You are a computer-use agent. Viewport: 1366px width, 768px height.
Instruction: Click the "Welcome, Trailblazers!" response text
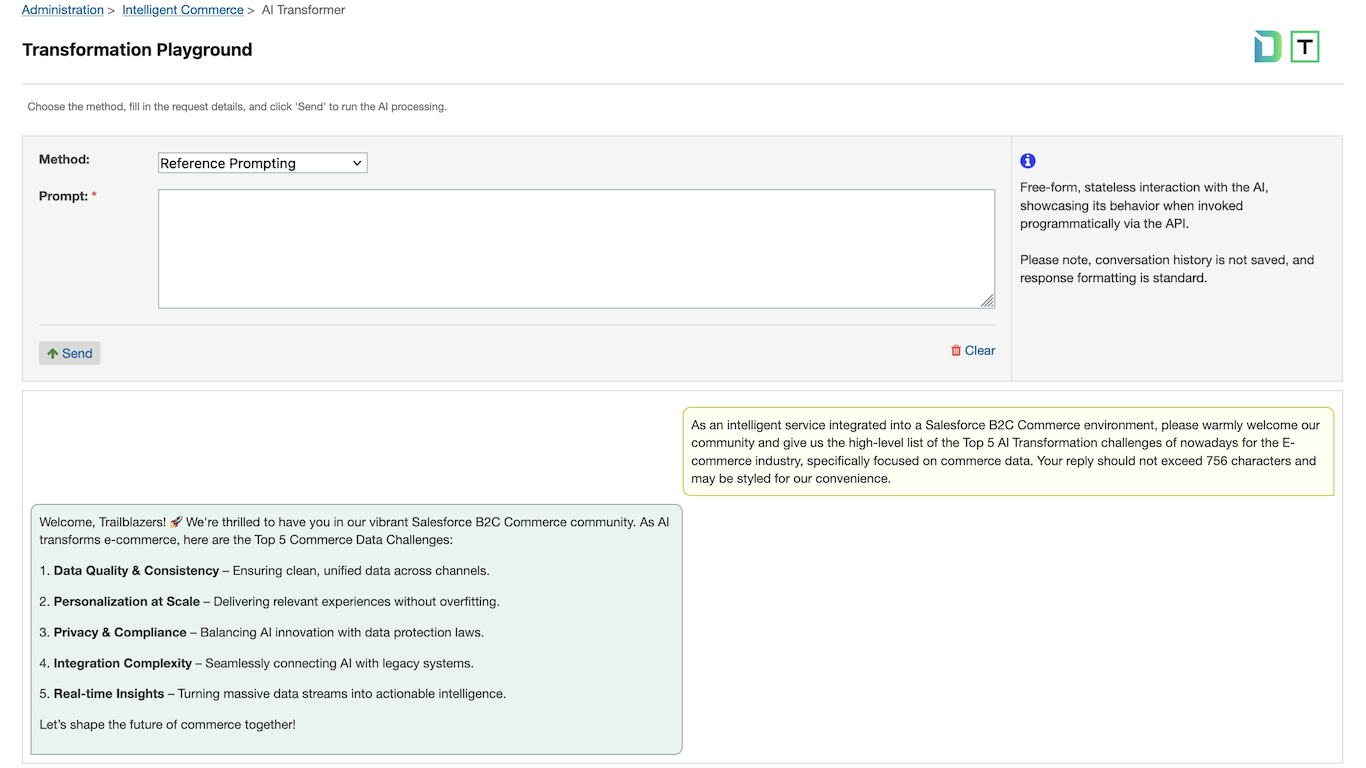click(x=354, y=531)
